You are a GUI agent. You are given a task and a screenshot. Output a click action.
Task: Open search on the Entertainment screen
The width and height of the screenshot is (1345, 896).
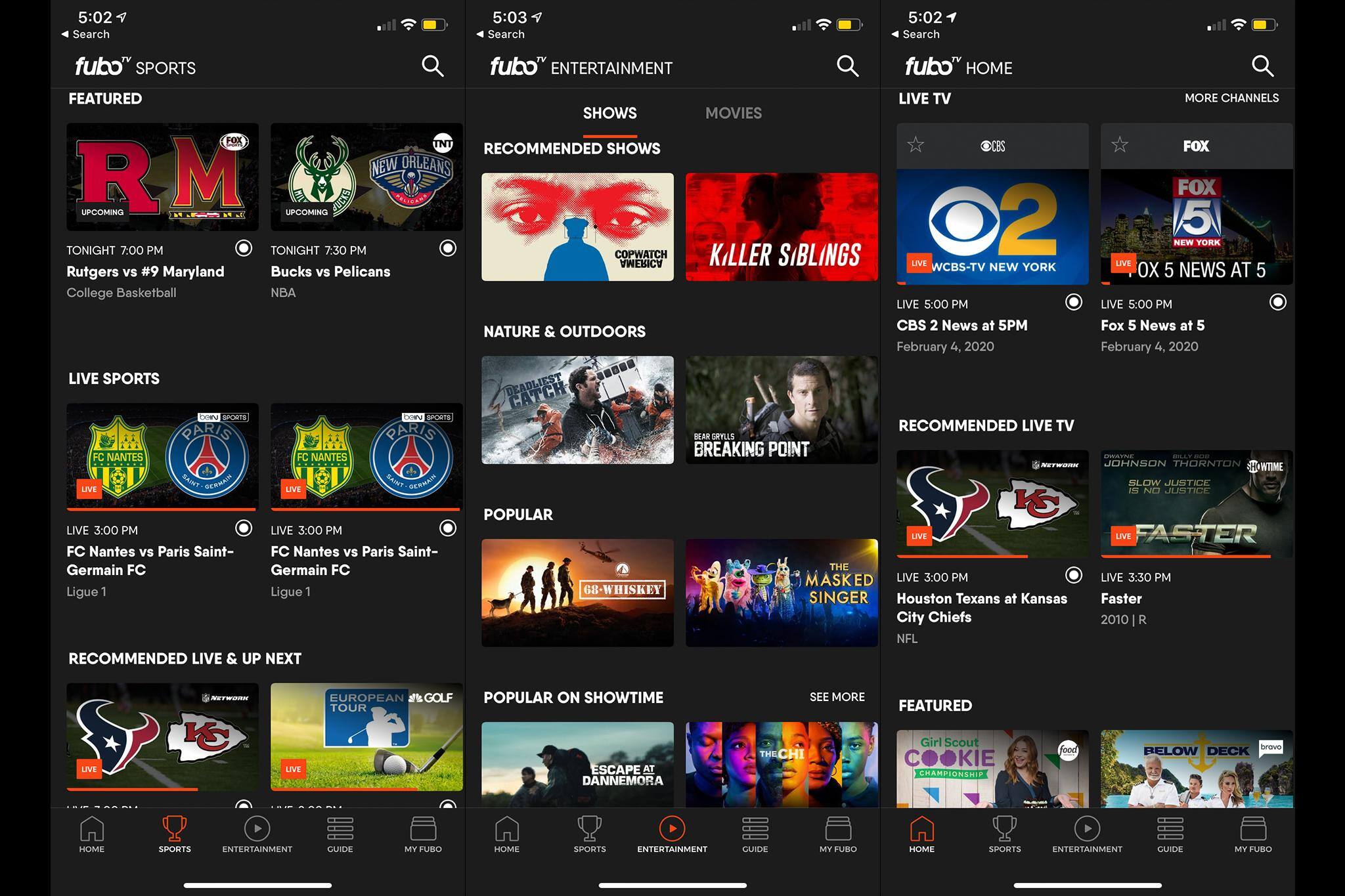(847, 66)
